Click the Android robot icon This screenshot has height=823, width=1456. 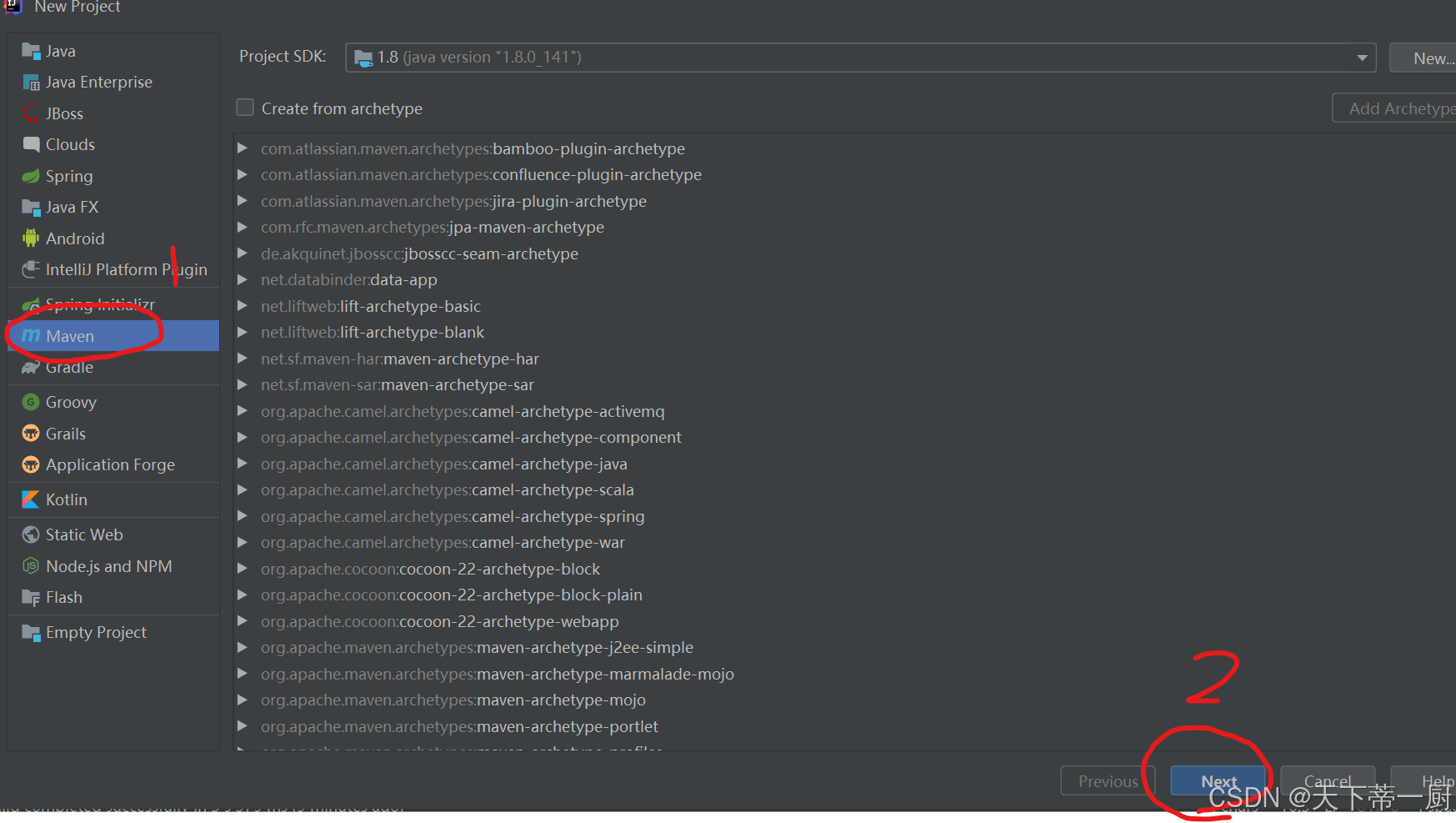coord(31,238)
